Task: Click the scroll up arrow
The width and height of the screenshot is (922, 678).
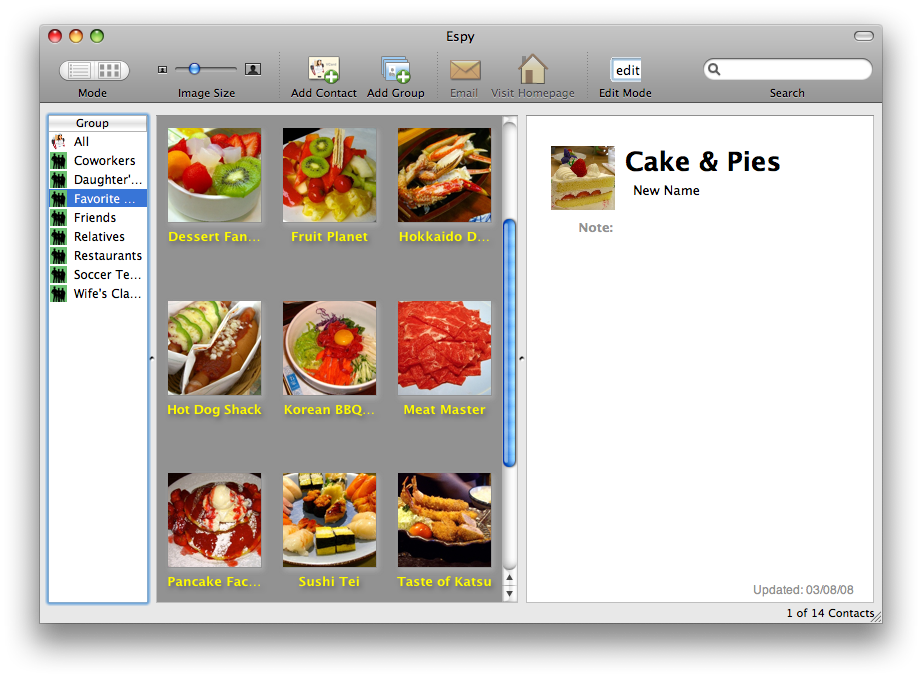Action: (x=509, y=577)
